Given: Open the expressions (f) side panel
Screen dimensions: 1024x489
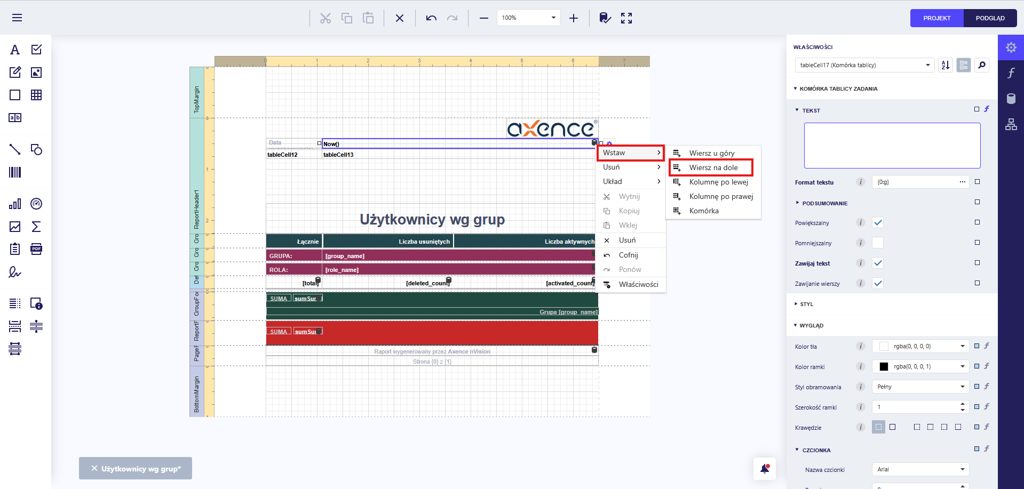Looking at the screenshot, I should pyautogui.click(x=1011, y=73).
